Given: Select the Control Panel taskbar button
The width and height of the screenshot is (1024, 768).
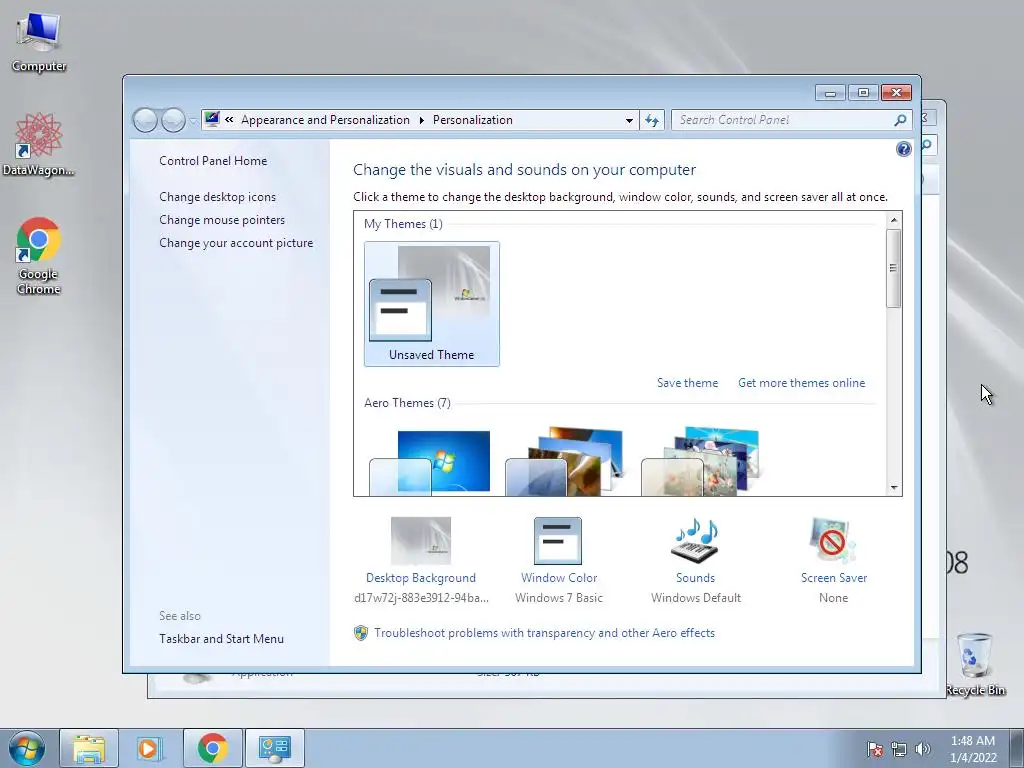Looking at the screenshot, I should (x=274, y=748).
